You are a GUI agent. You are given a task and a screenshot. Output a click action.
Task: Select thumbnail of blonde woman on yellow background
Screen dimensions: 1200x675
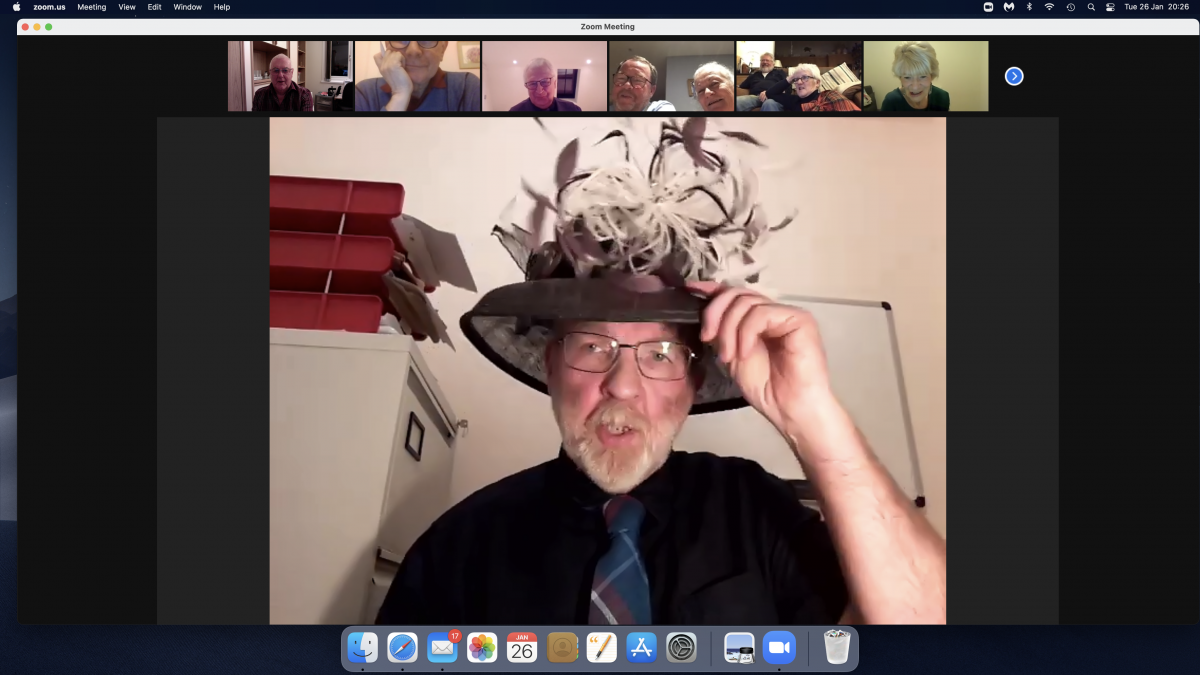926,76
